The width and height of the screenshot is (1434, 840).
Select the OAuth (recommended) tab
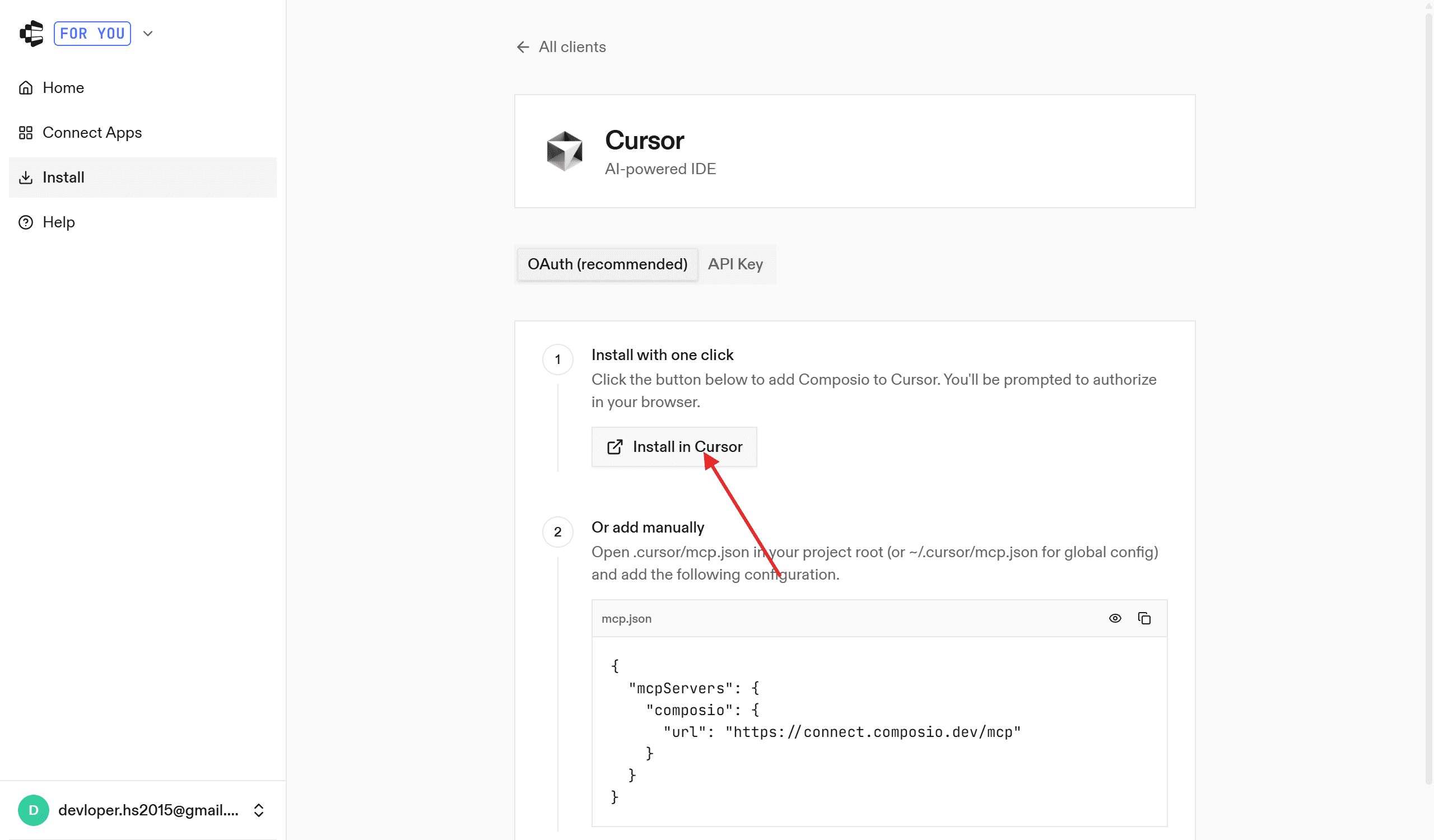tap(607, 264)
